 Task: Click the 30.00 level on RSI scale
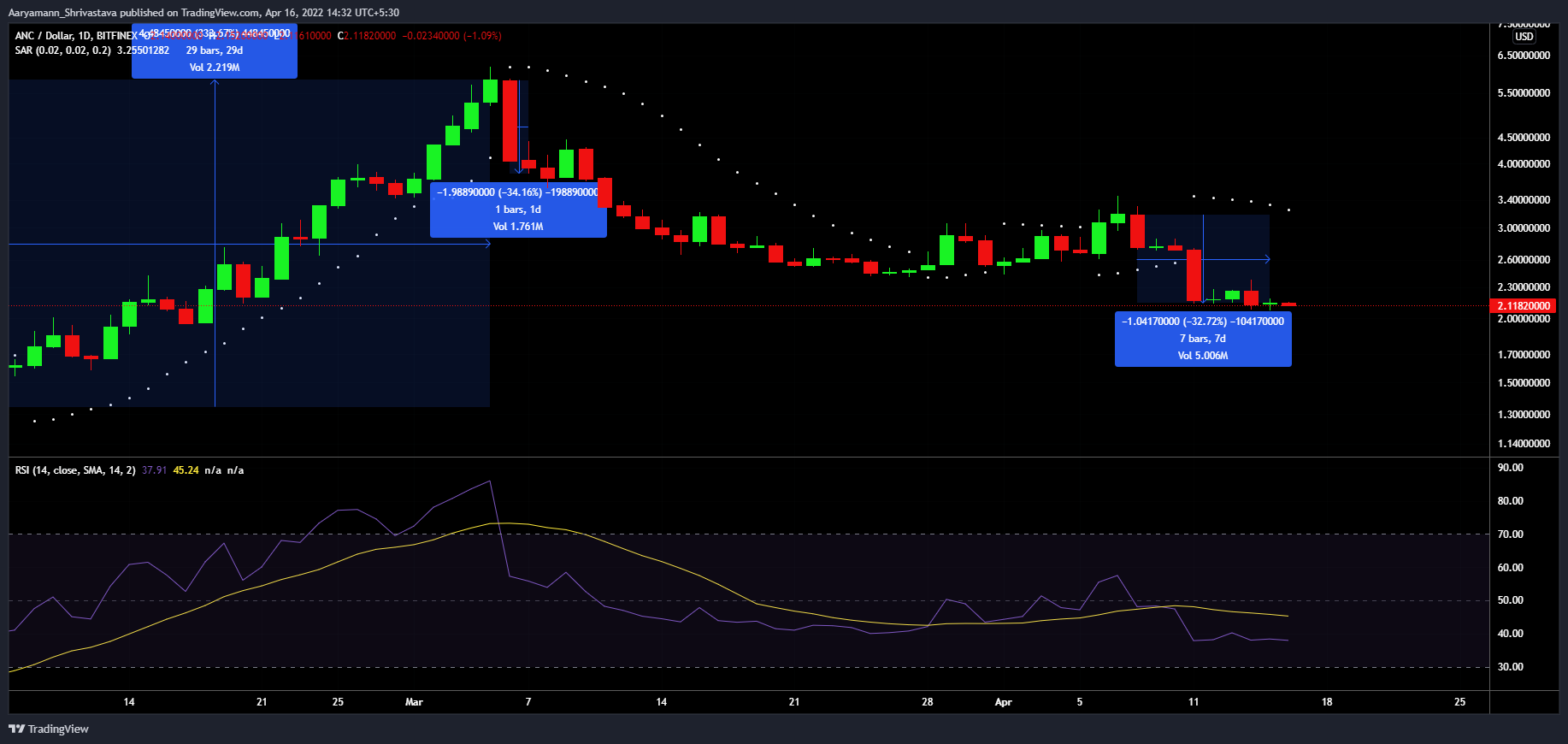(x=1510, y=667)
